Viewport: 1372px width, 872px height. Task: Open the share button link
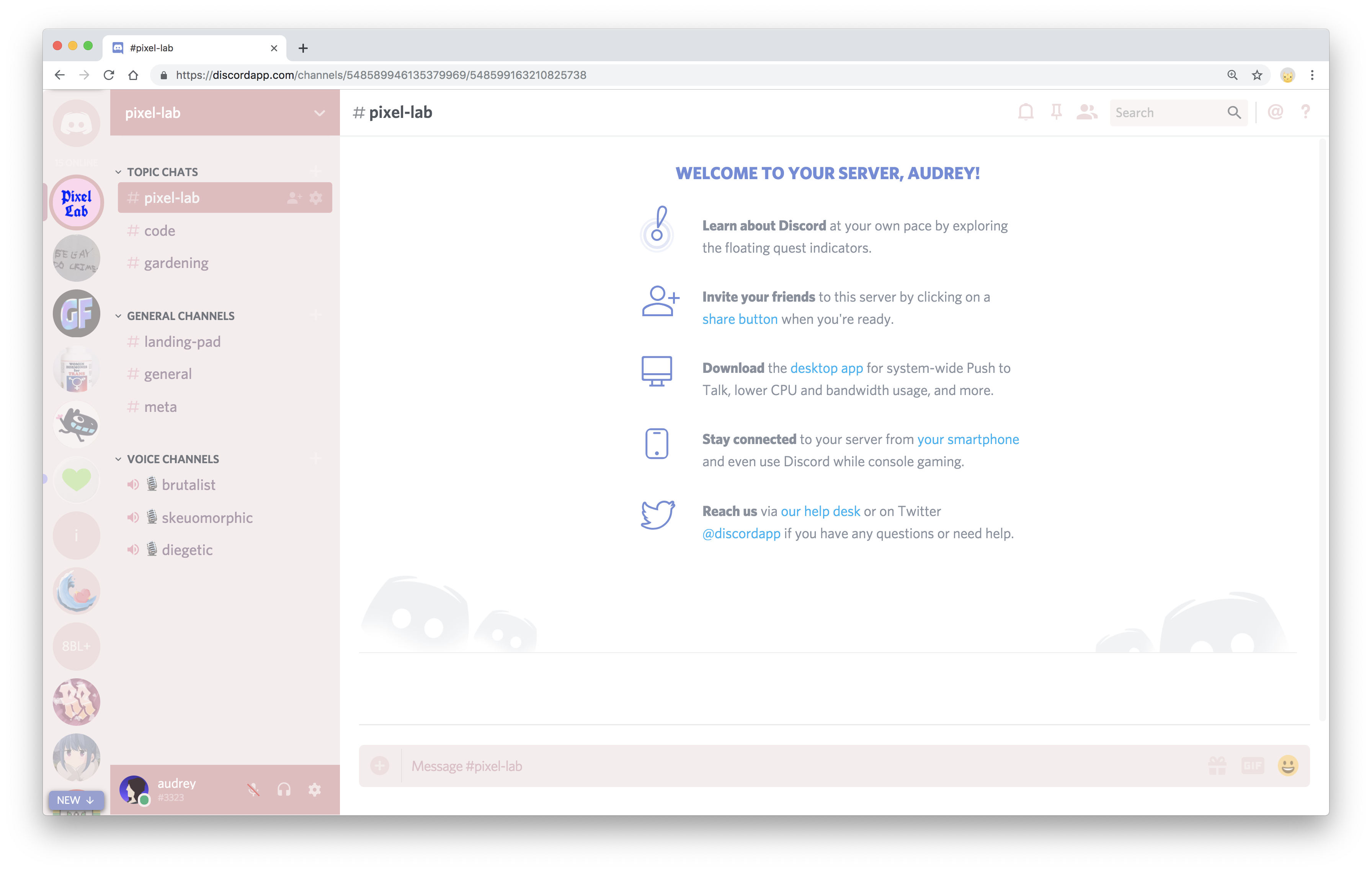tap(740, 319)
